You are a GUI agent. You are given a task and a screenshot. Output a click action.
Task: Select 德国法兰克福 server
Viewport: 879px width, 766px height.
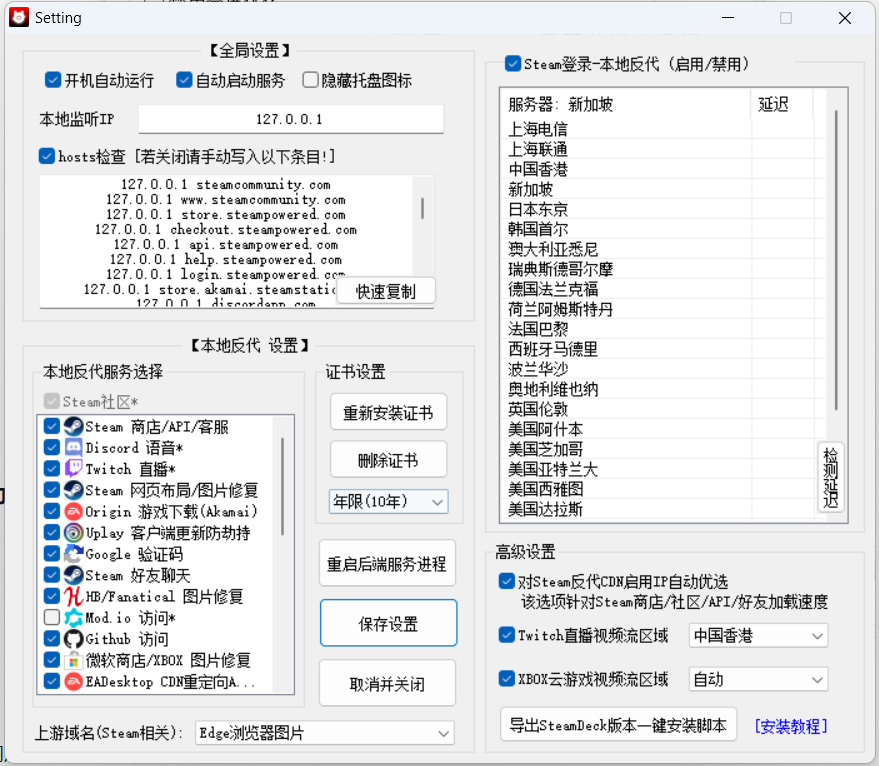point(661,289)
